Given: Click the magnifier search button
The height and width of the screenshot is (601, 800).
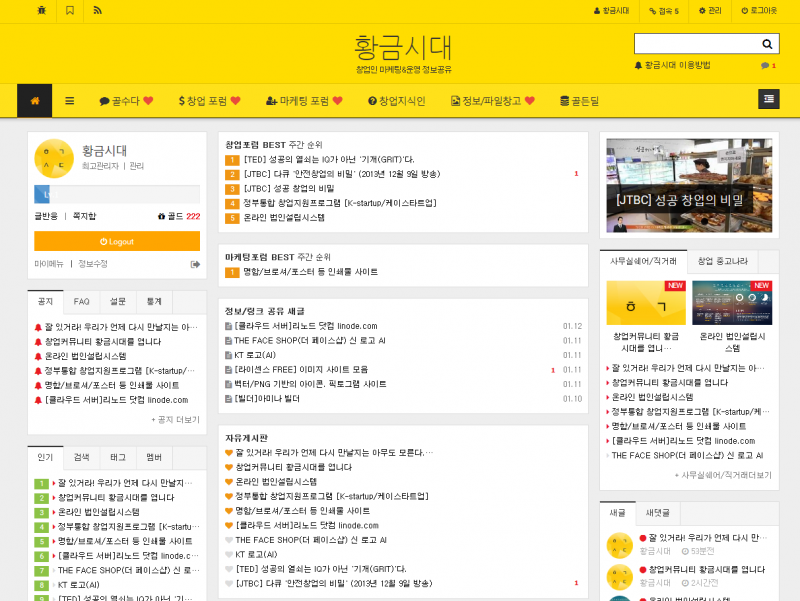Looking at the screenshot, I should (767, 44).
